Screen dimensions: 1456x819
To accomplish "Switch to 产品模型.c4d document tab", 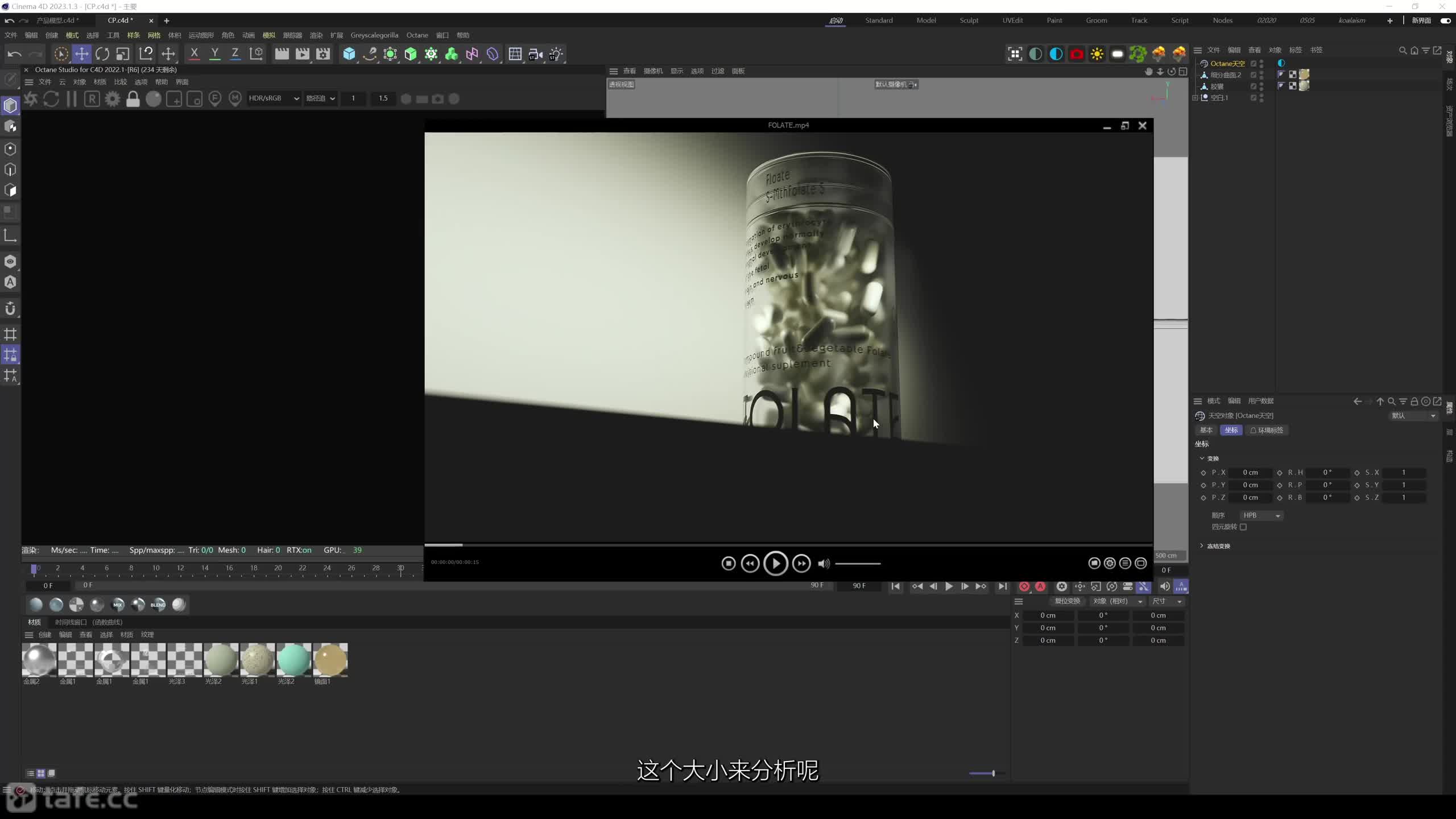I will point(57,20).
